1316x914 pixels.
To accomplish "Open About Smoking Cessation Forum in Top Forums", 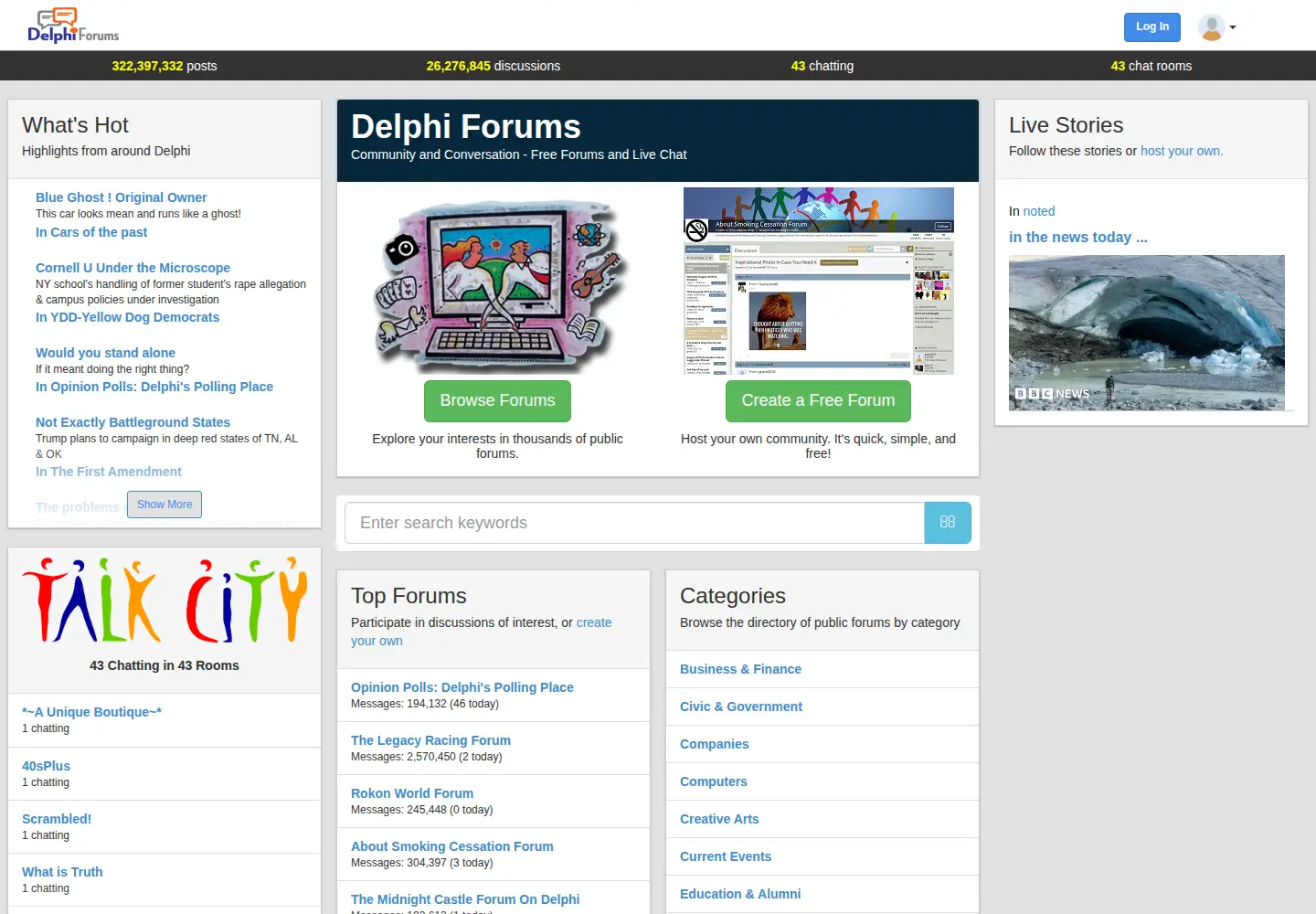I will 452,846.
